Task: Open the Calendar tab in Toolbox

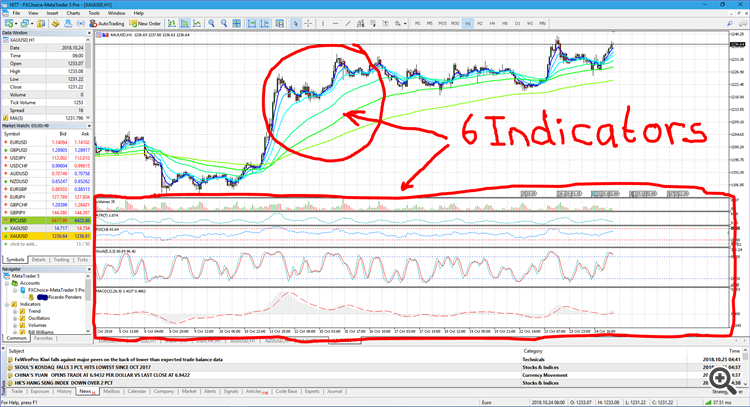Action: pos(136,391)
